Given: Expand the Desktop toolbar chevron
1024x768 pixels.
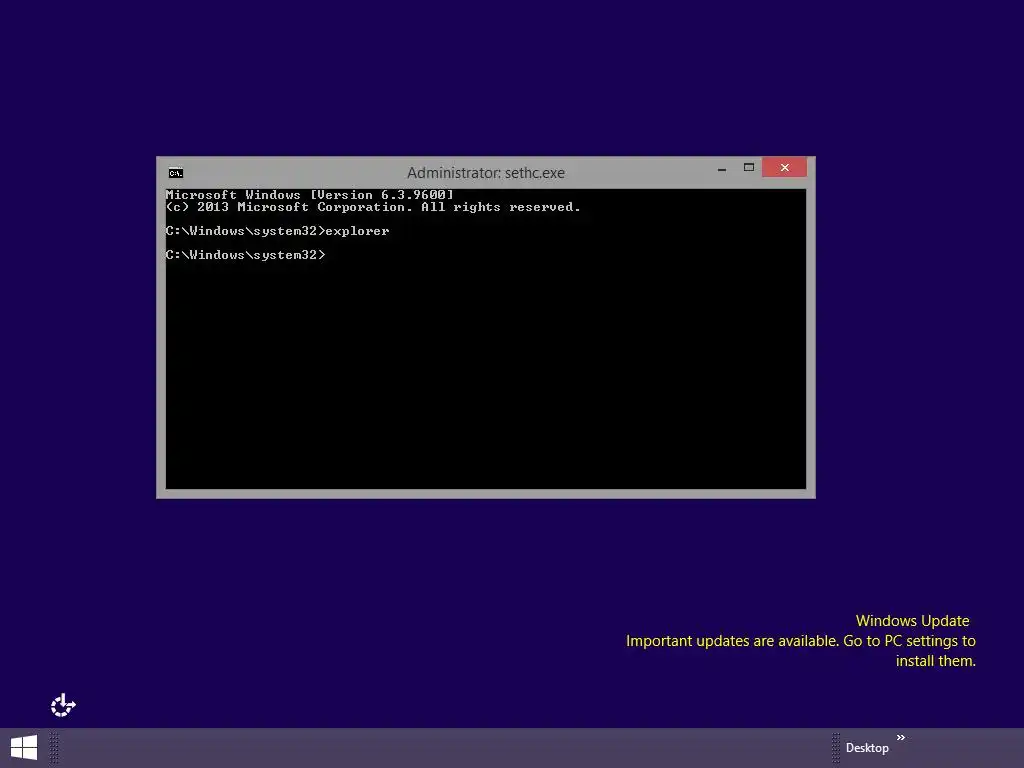Looking at the screenshot, I should (x=901, y=737).
